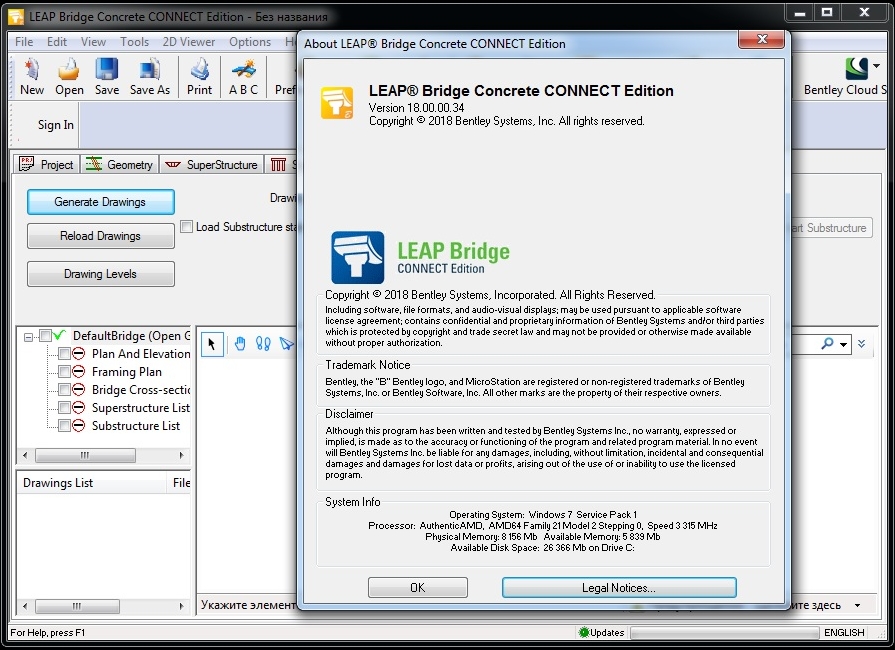Click the Save As toolbar icon
Screen dimensions: 895x650
pos(150,69)
